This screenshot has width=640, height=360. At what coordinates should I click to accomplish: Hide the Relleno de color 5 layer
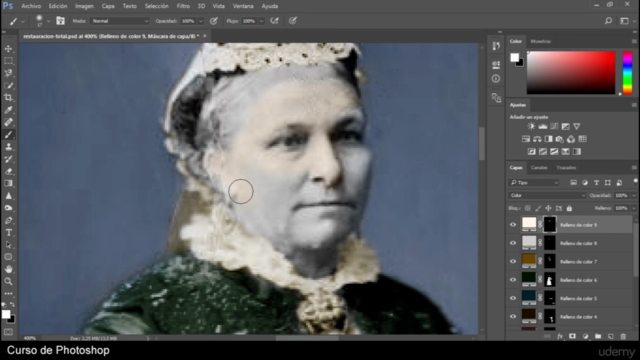[513, 298]
